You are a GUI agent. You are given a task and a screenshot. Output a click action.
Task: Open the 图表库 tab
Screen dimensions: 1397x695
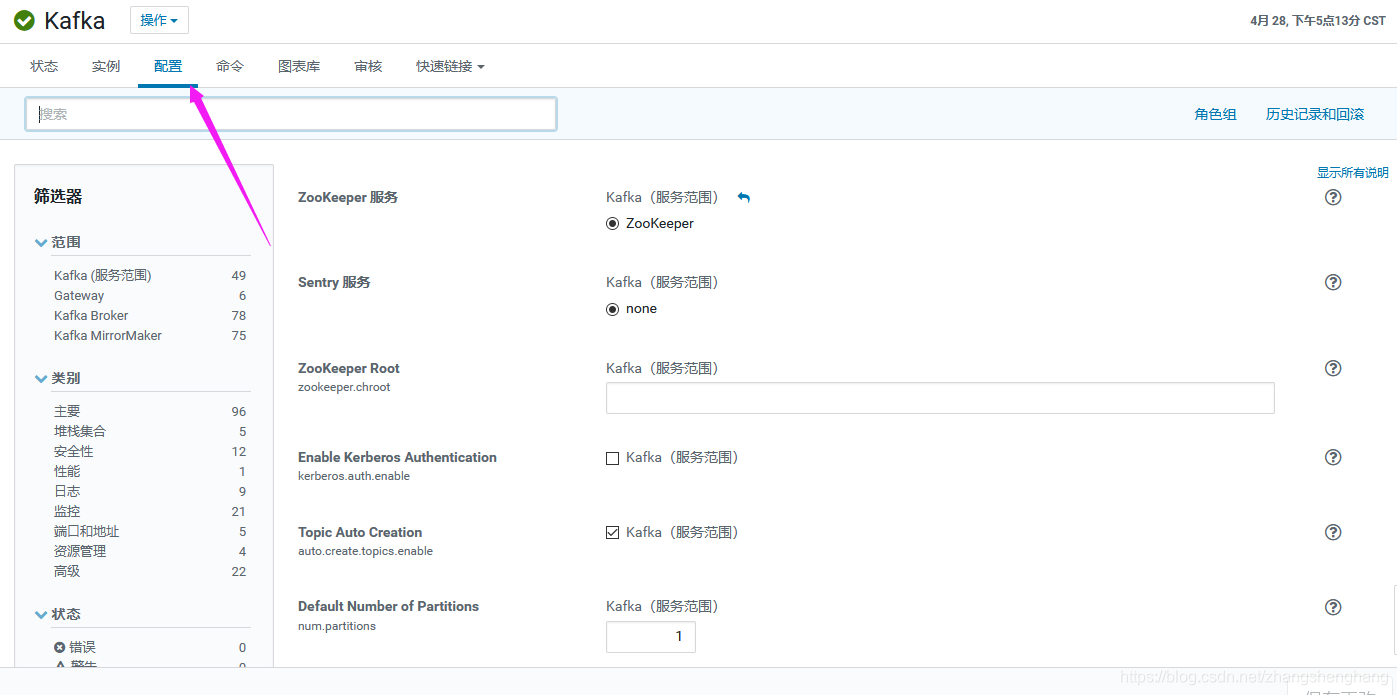[299, 66]
